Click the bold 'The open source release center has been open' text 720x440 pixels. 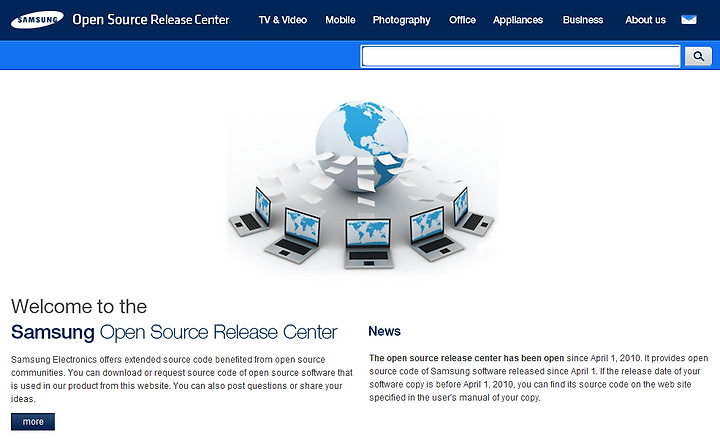(x=467, y=358)
